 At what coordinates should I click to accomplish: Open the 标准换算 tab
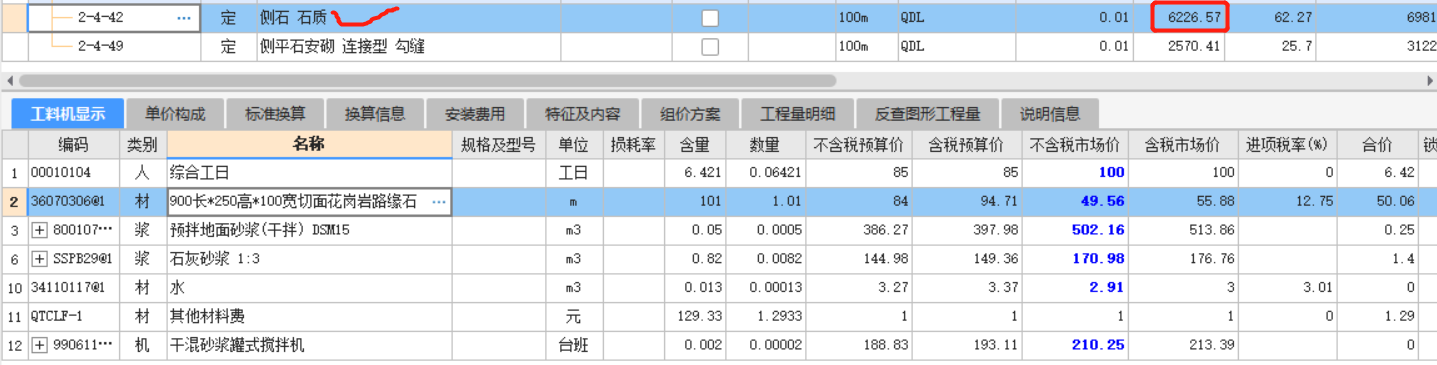pyautogui.click(x=275, y=113)
